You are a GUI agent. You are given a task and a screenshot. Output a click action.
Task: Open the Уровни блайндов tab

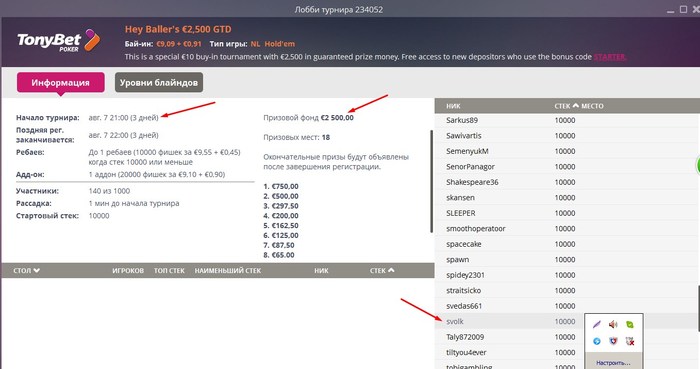[159, 83]
